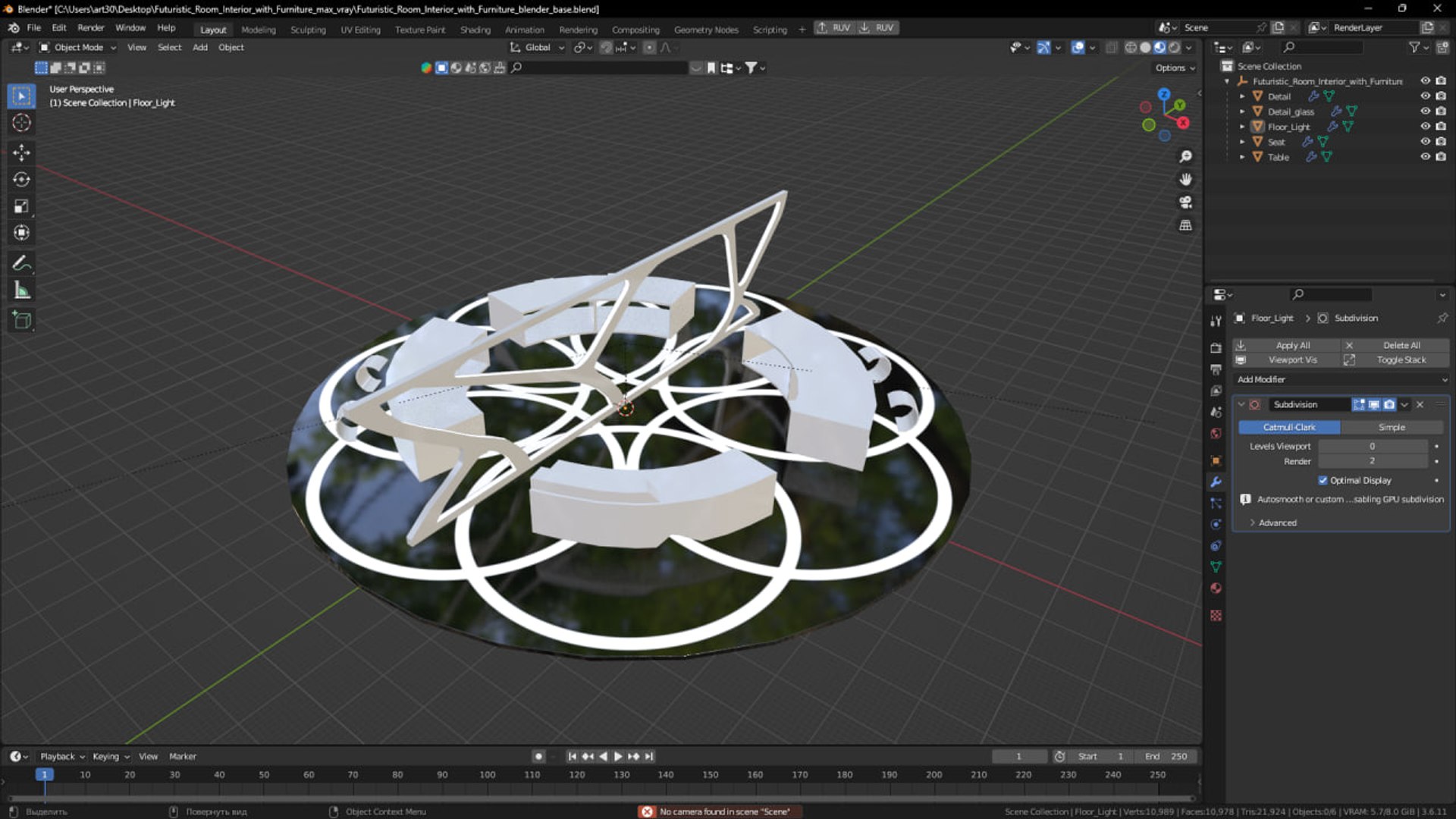Uncheck the Optimal Display checkbox
This screenshot has height=819, width=1456.
click(x=1323, y=480)
